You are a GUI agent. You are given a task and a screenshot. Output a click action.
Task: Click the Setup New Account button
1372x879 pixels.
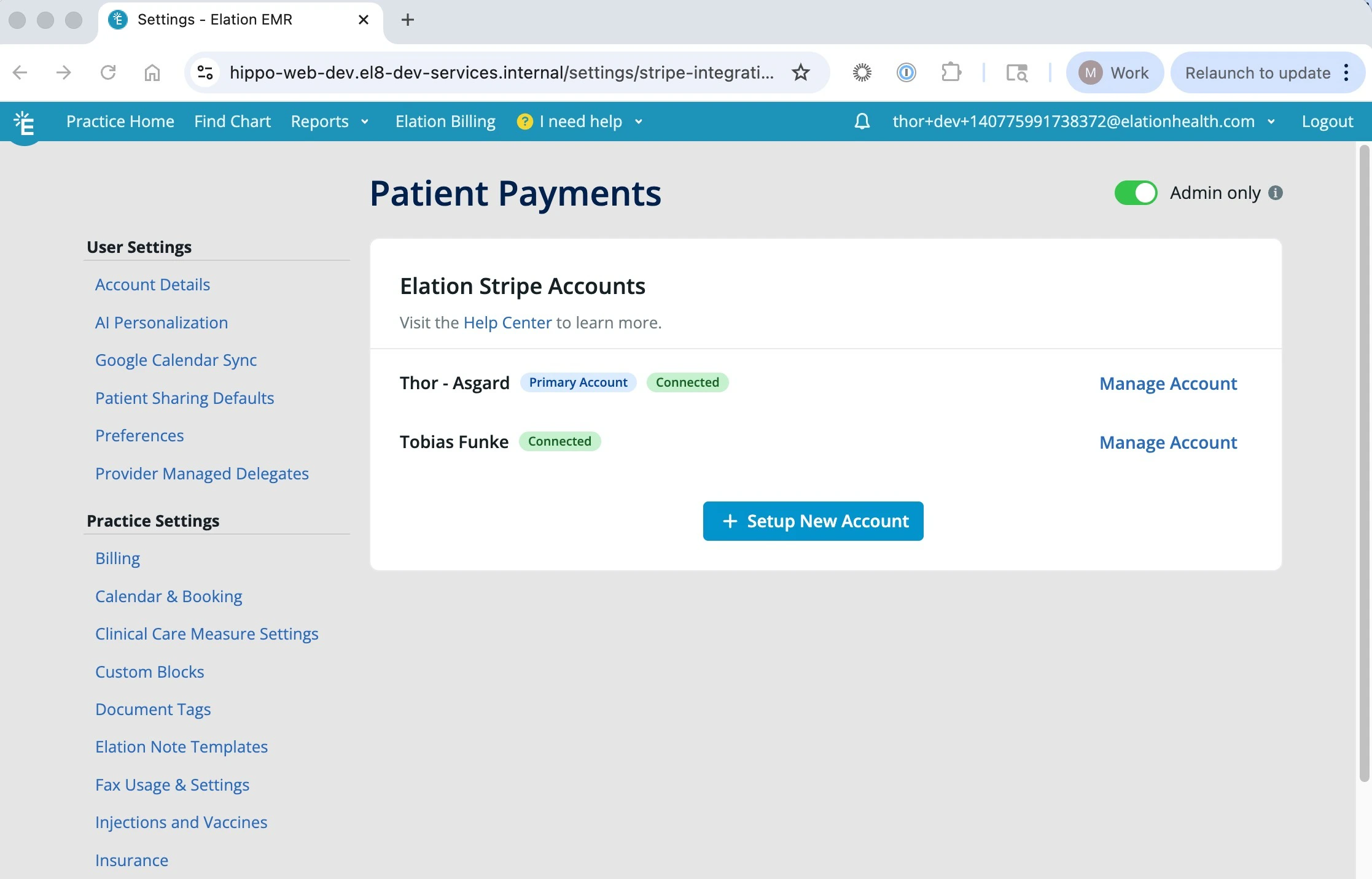(812, 521)
